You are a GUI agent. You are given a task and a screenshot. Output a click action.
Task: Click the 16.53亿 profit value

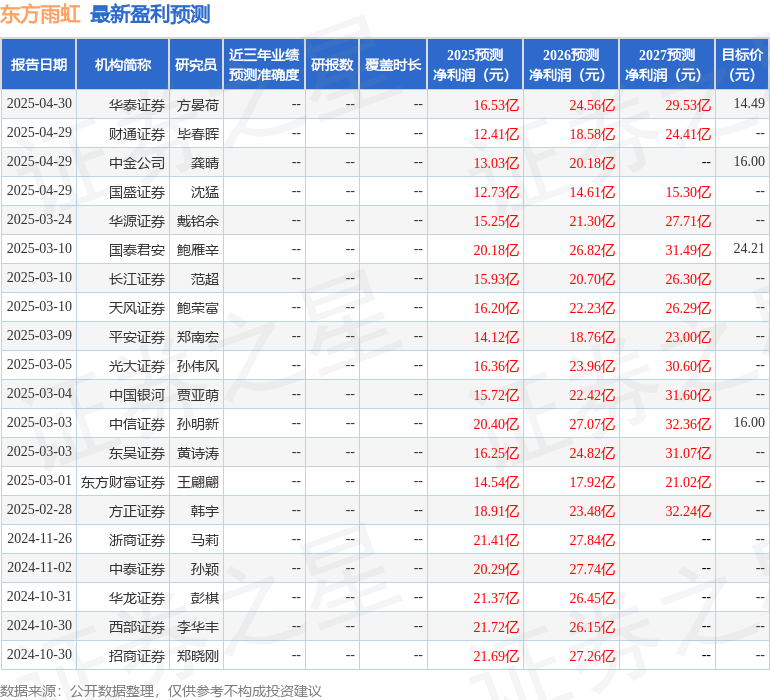496,105
